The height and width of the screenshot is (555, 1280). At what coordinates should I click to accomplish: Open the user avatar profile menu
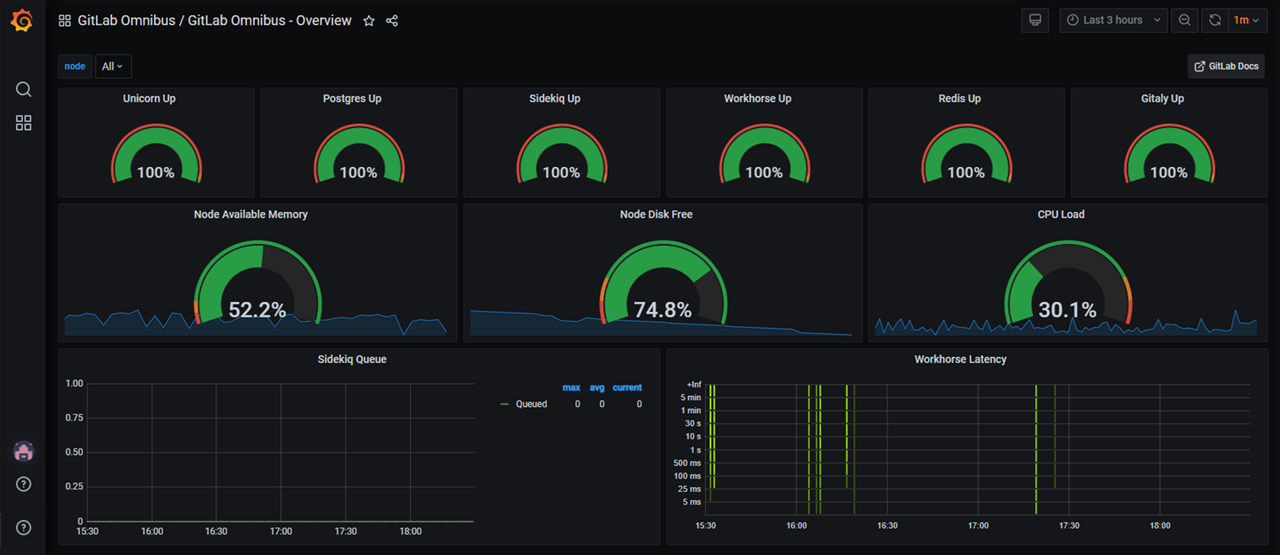(x=23, y=451)
